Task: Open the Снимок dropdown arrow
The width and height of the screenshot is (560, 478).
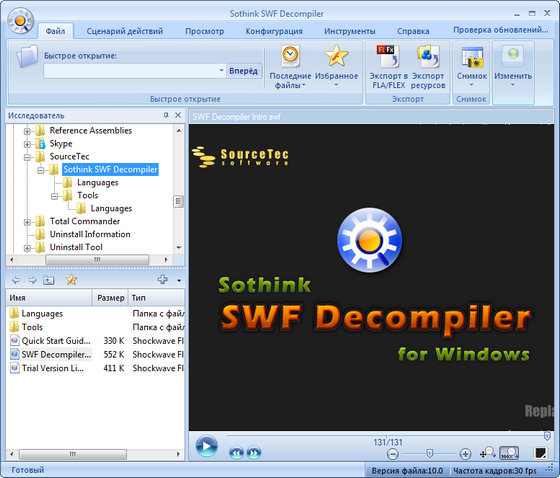Action: [x=471, y=85]
